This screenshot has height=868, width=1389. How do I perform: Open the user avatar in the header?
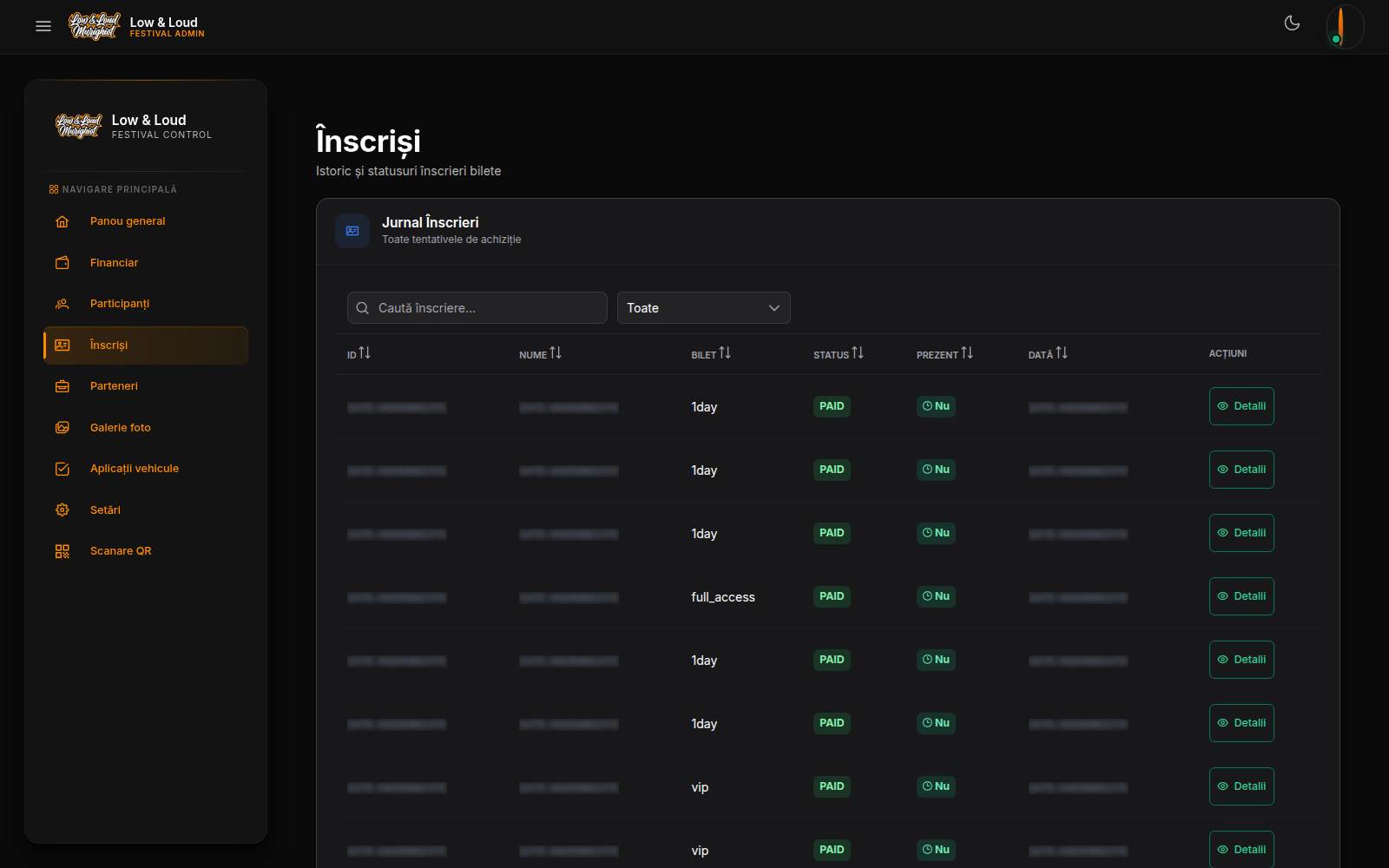point(1345,26)
